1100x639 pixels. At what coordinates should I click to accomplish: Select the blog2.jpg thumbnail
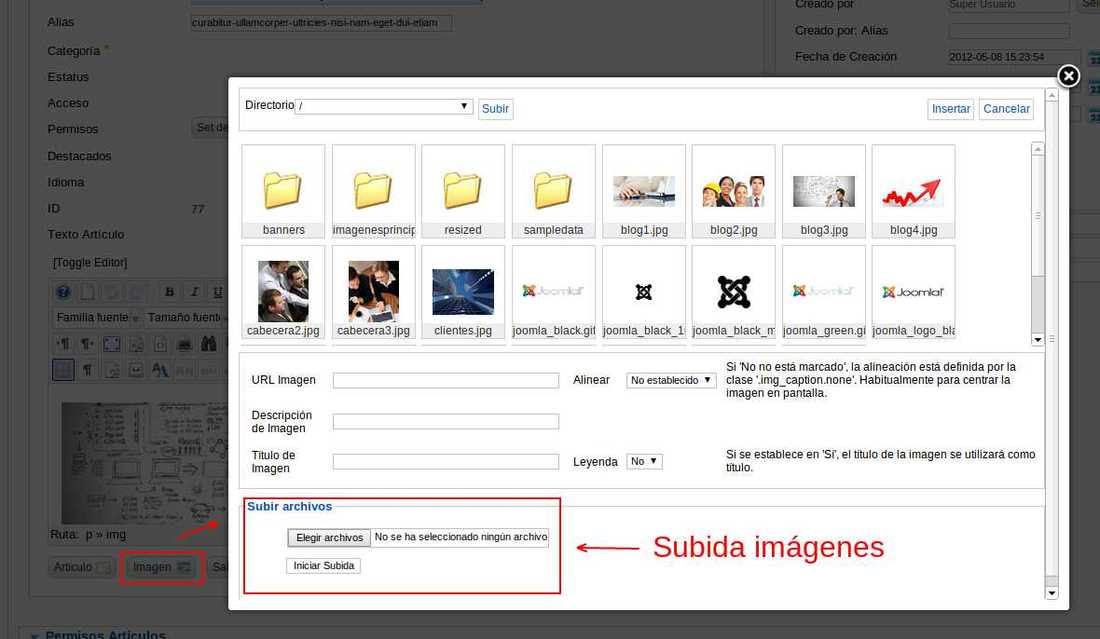[x=734, y=191]
